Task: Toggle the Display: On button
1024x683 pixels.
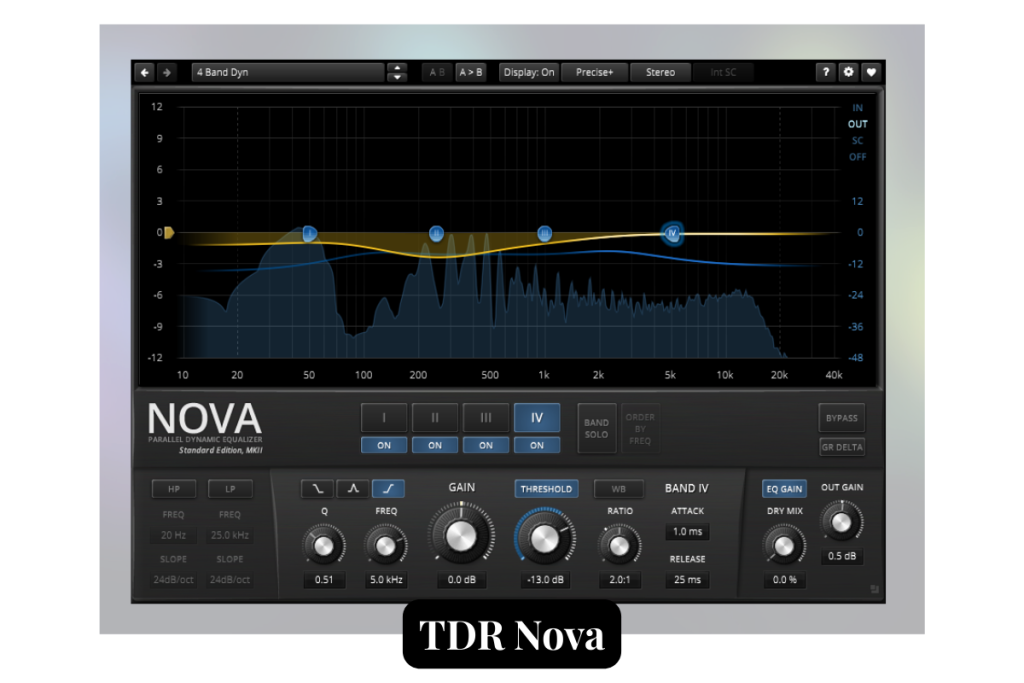Action: click(528, 72)
